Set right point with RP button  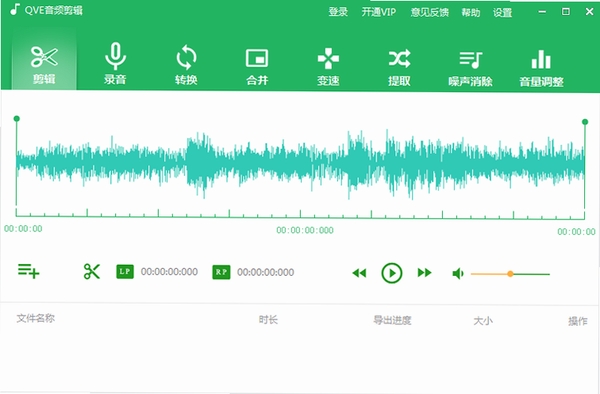[221, 272]
